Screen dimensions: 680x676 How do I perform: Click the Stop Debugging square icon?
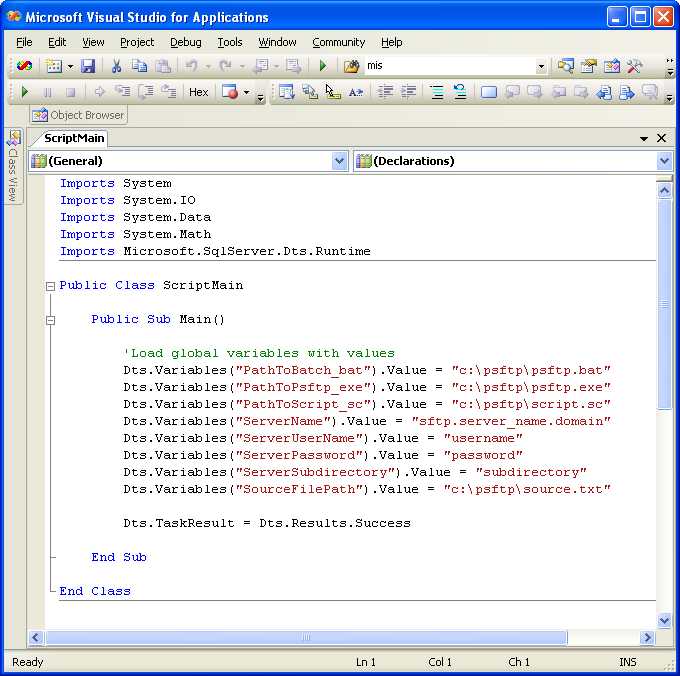click(70, 92)
